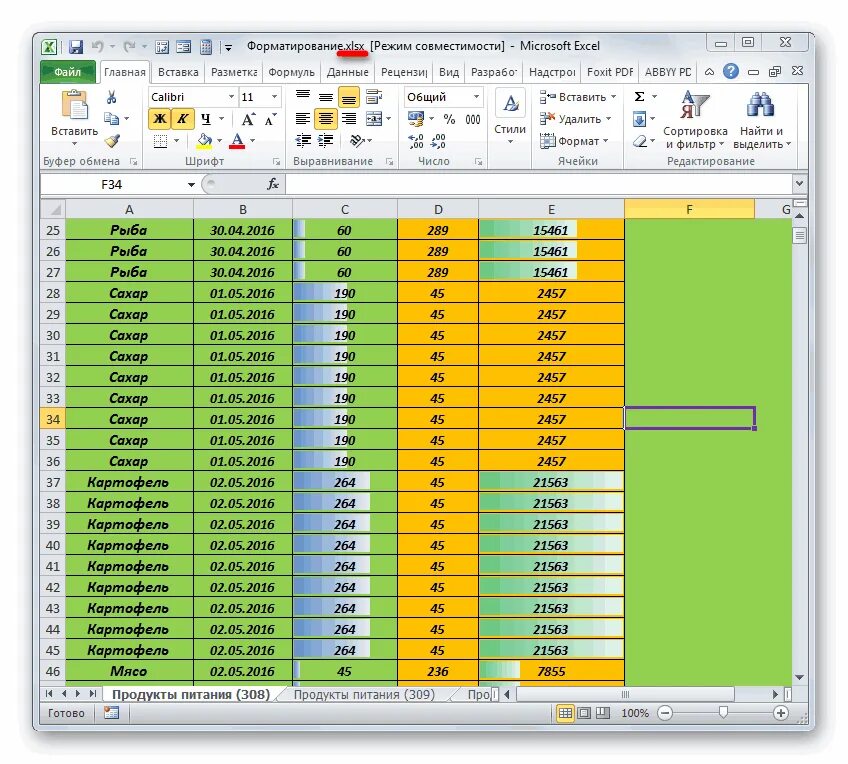Click the Clear eraser icon
Viewport: 848px width, 764px height.
click(x=640, y=141)
